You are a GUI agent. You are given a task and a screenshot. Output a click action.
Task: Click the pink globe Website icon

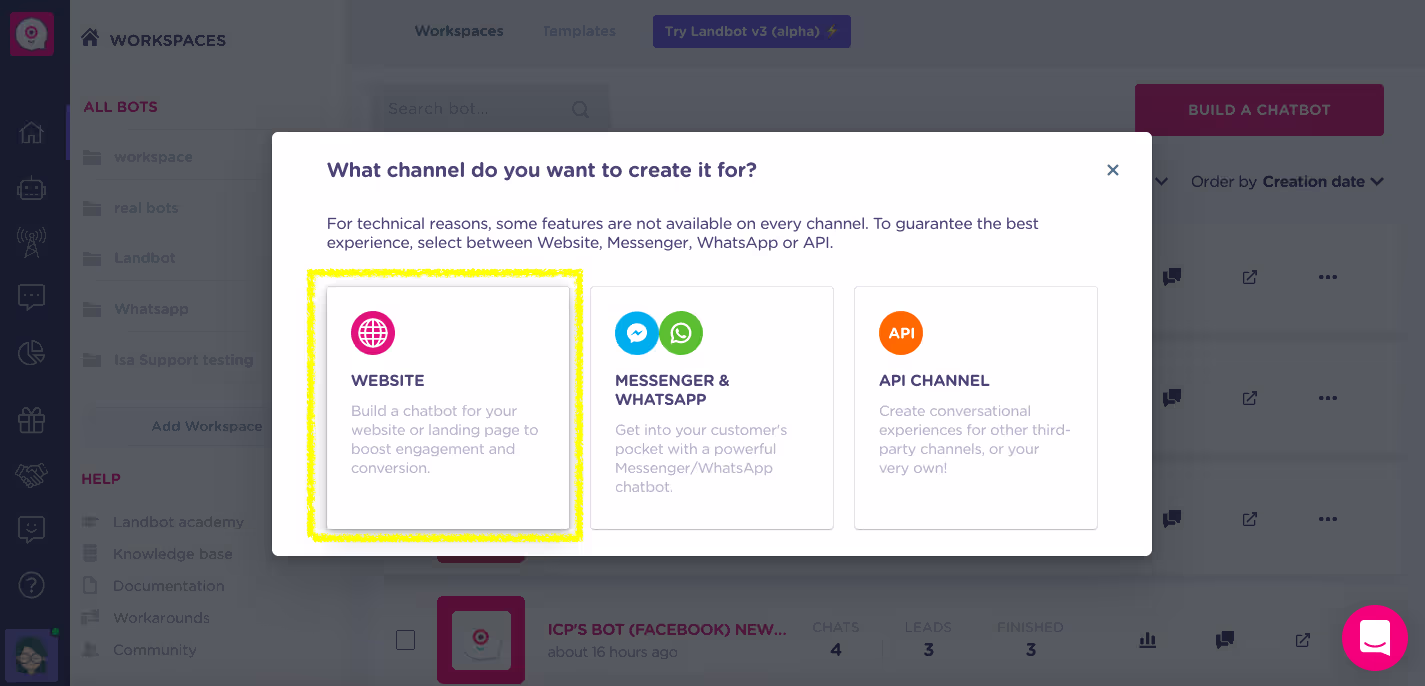pos(373,333)
